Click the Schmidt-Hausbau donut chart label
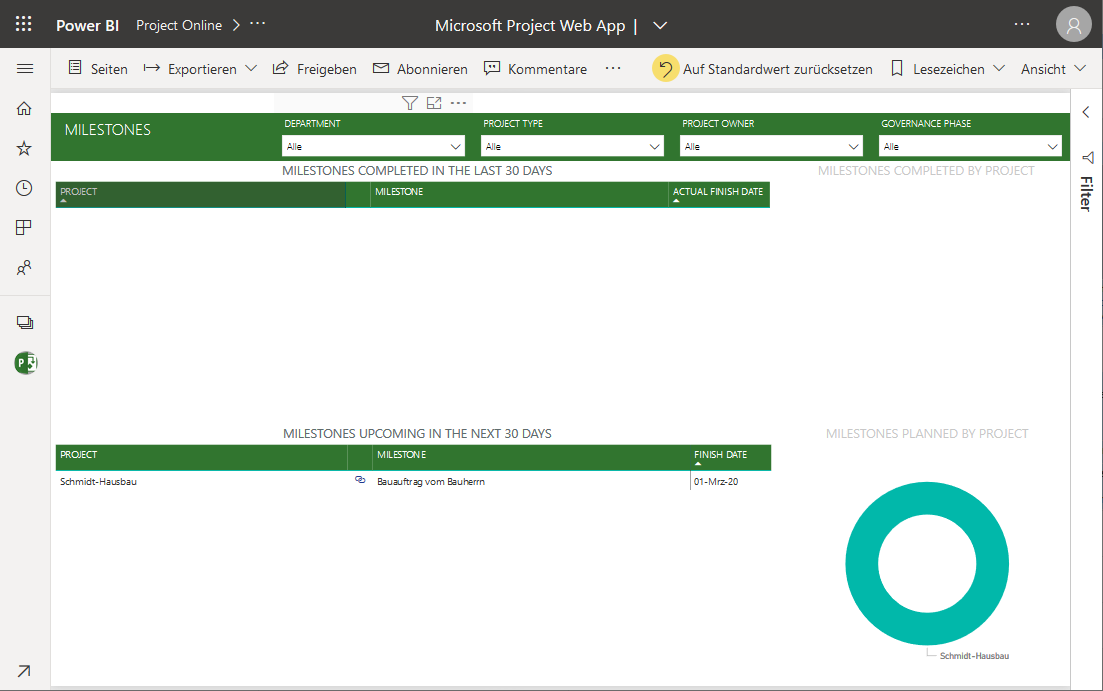Screen dimensions: 1103x691 (974, 656)
